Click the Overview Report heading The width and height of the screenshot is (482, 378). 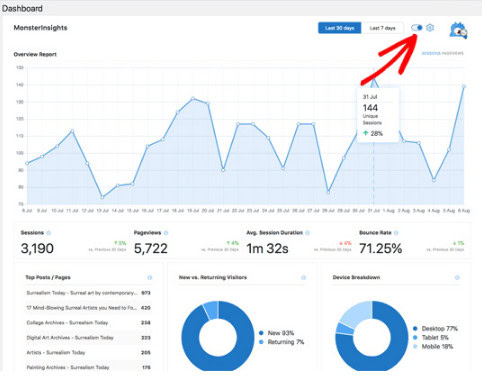(x=35, y=54)
